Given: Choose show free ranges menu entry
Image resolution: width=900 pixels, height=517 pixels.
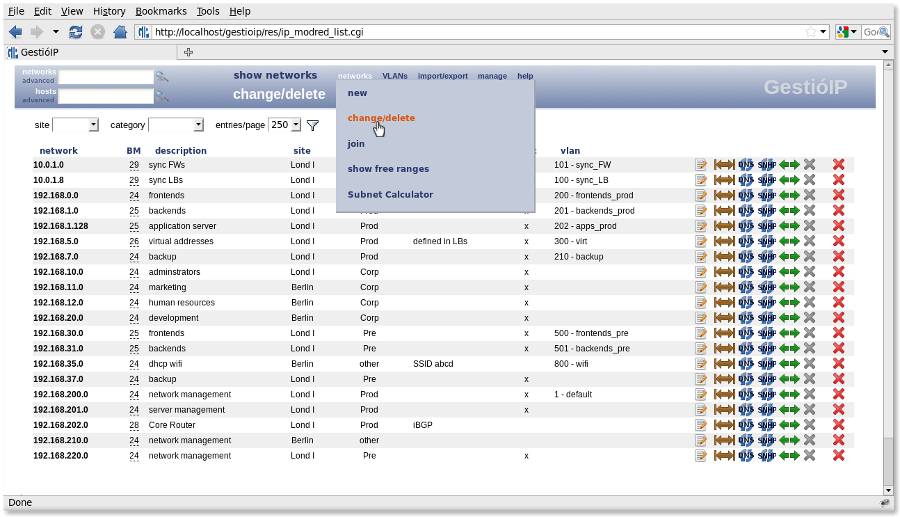Looking at the screenshot, I should point(388,169).
